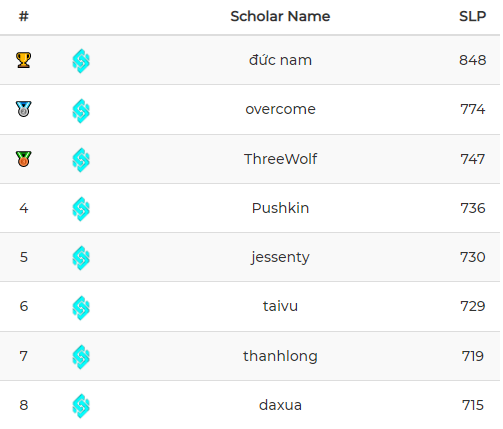Open scholar đức nam
The image size is (503, 429).
[x=280, y=60]
